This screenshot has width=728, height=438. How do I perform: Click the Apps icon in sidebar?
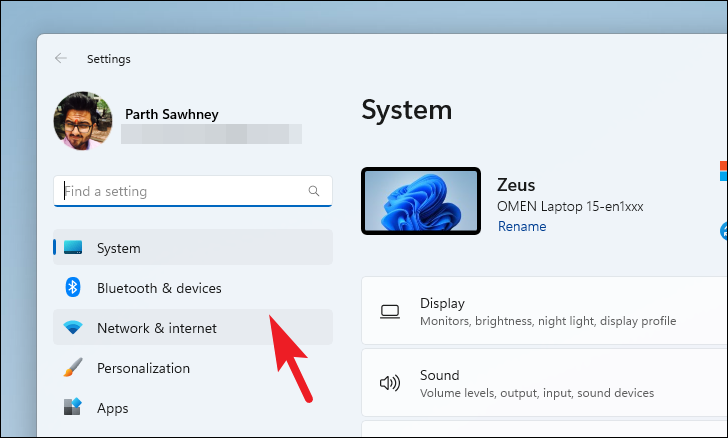click(x=73, y=407)
